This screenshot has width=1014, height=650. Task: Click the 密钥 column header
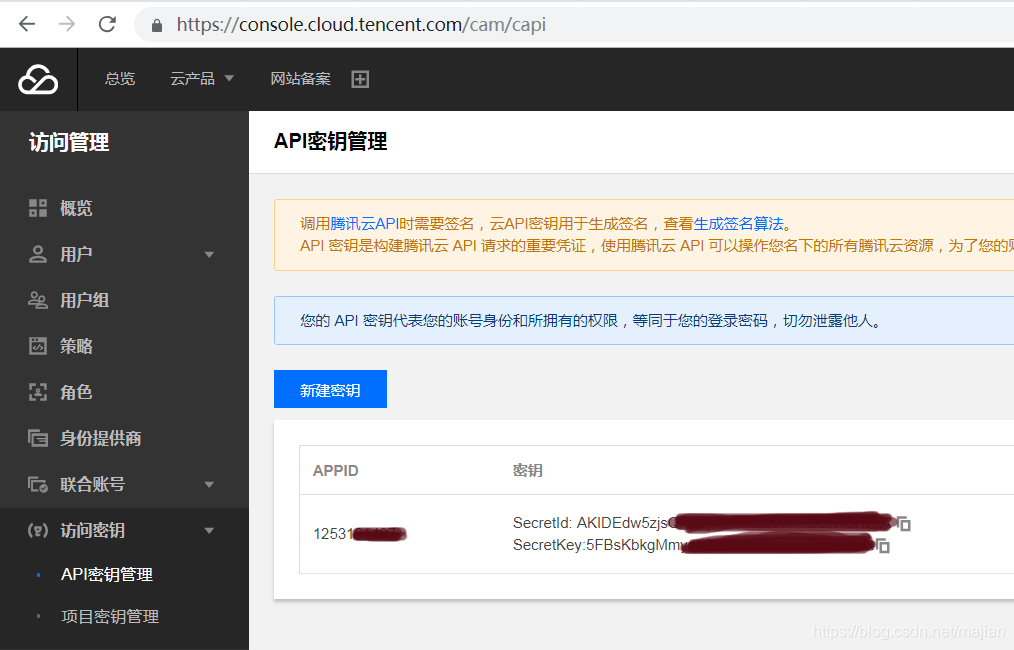(x=528, y=470)
